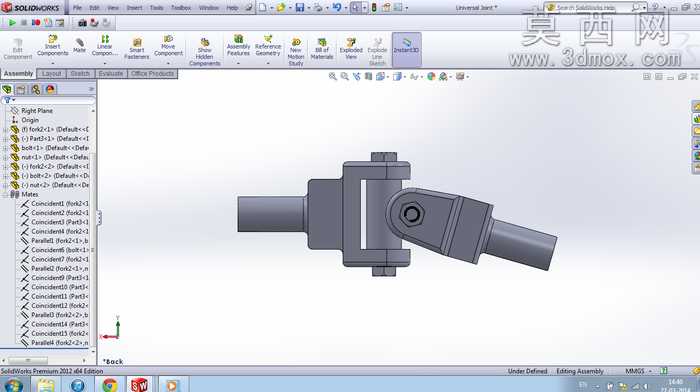Viewport: 700px width, 392px height.
Task: Click the Rebuild traffic light icon
Action: 374,8
